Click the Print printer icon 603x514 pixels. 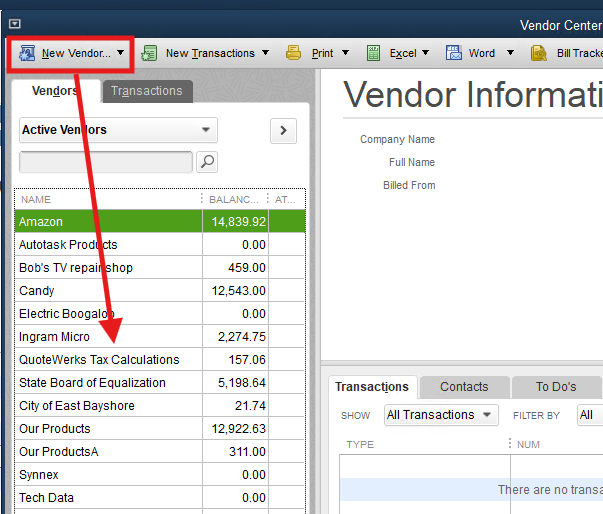(x=294, y=53)
